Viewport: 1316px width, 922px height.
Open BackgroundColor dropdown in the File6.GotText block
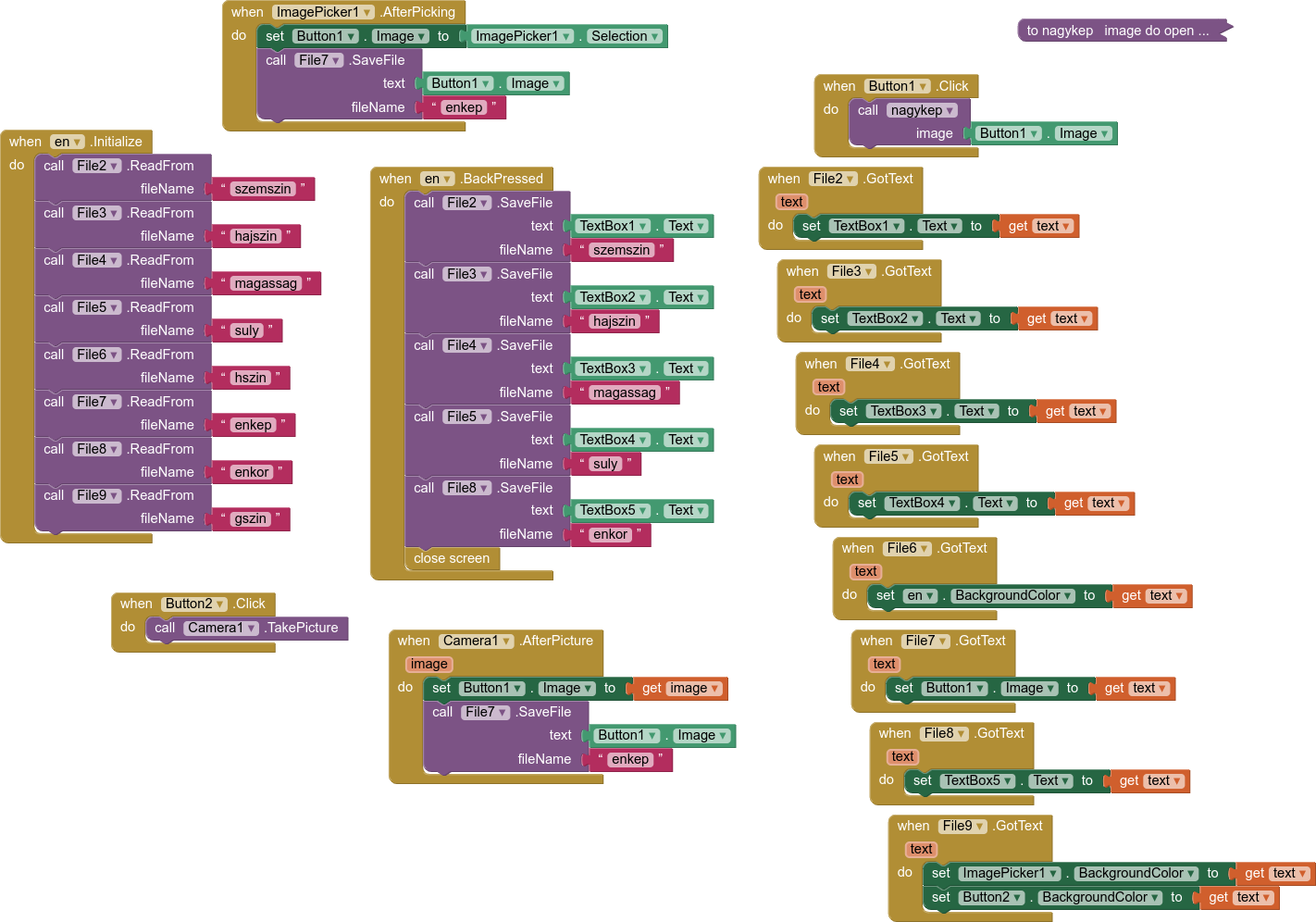click(x=1013, y=595)
